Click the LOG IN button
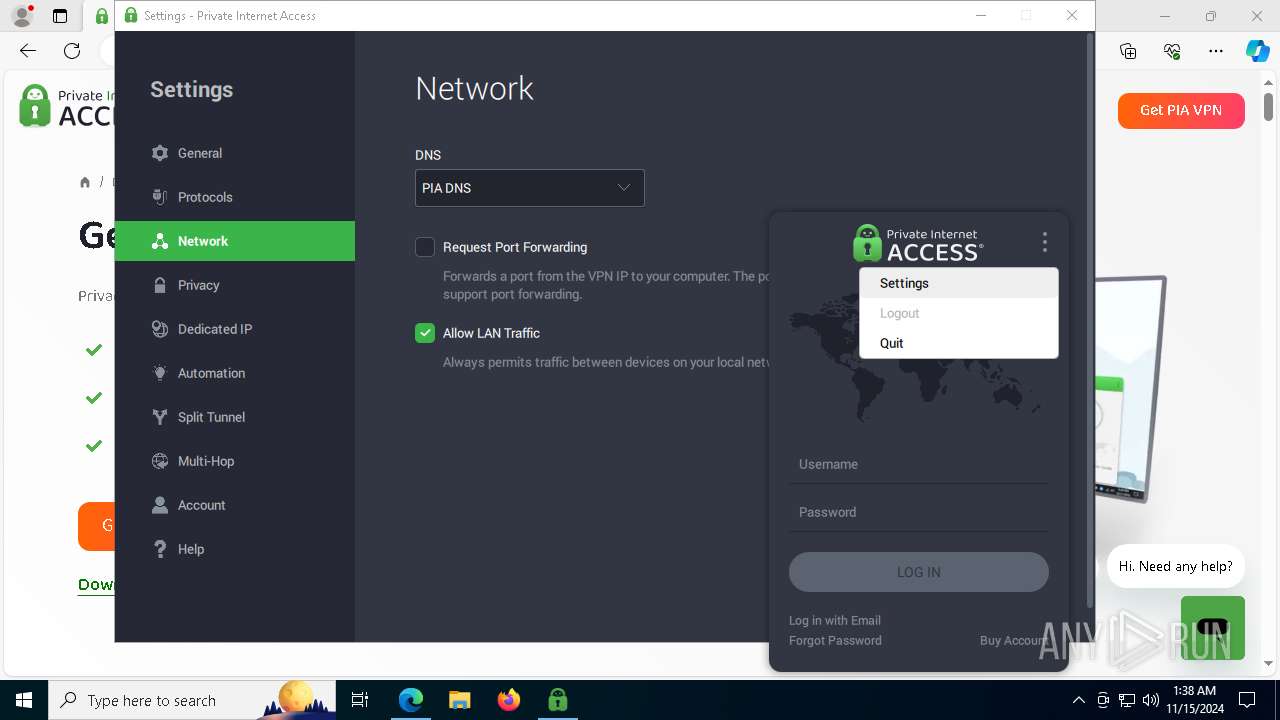The height and width of the screenshot is (720, 1280). pyautogui.click(x=919, y=572)
